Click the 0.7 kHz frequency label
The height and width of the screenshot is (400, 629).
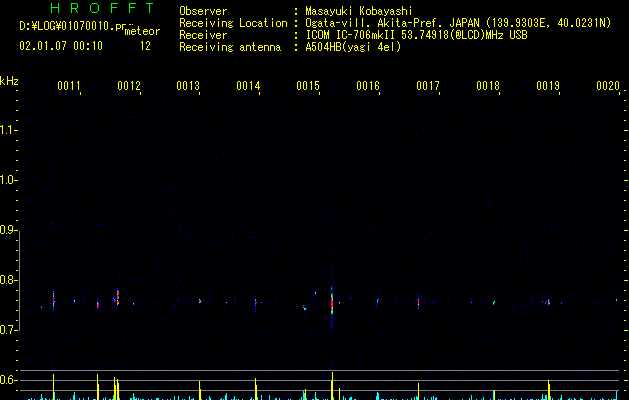tap(8, 330)
